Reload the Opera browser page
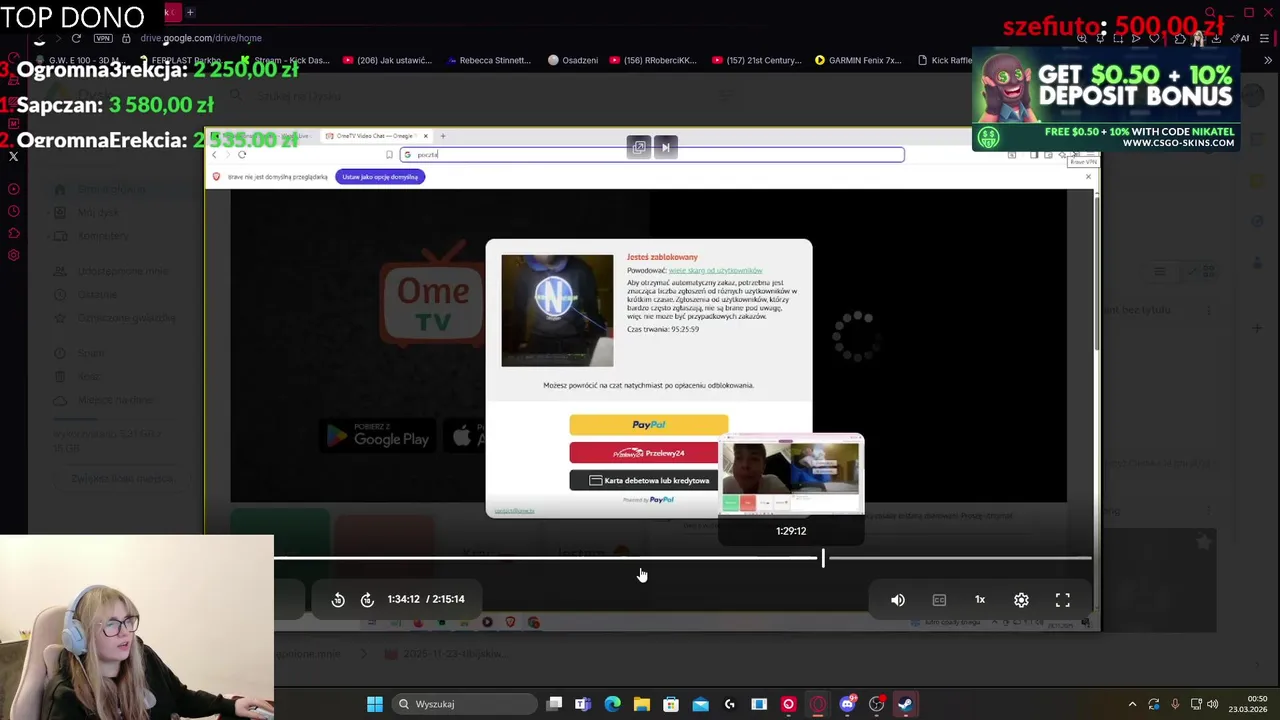 click(76, 38)
